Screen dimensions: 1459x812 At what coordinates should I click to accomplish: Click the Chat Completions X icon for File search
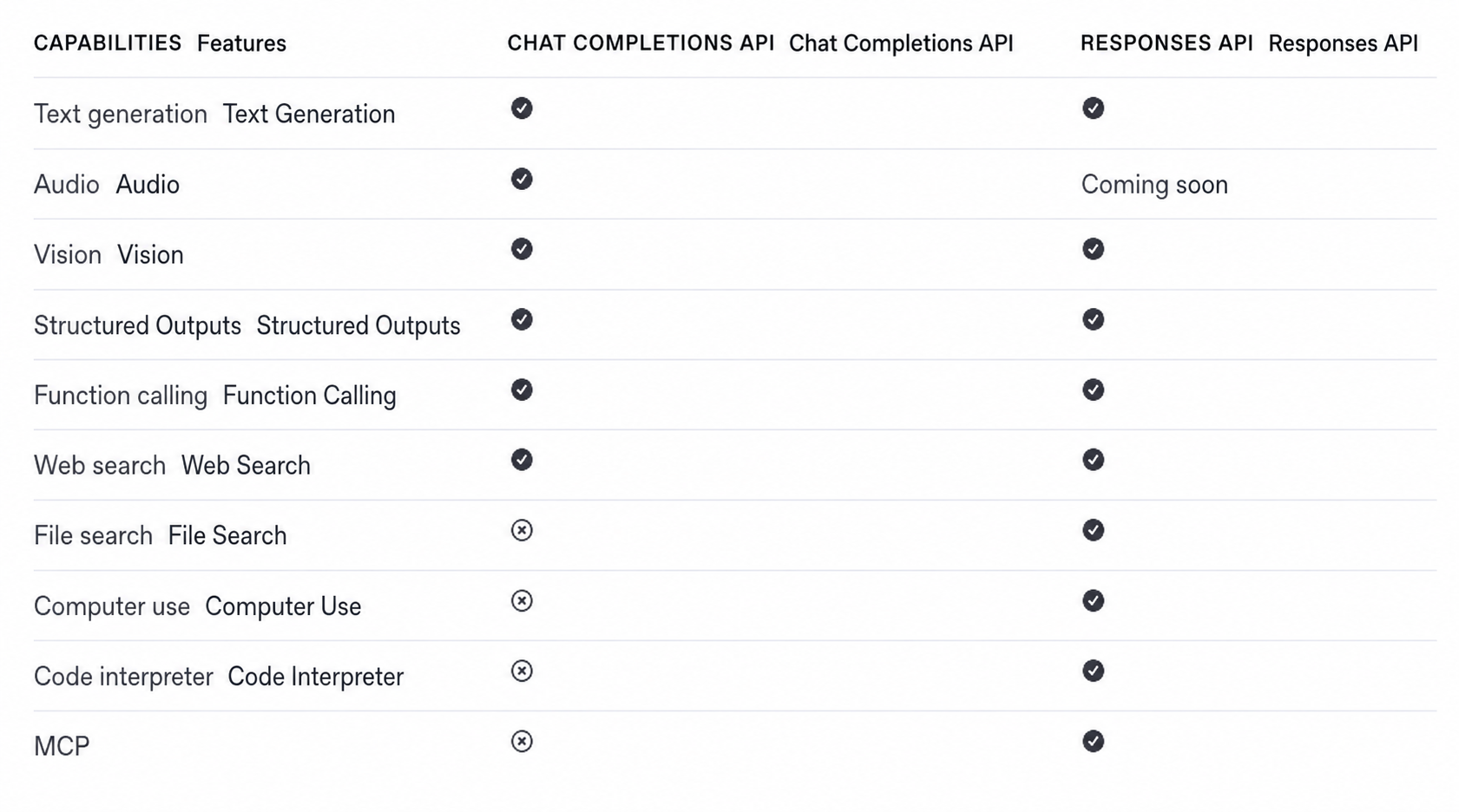coord(522,530)
